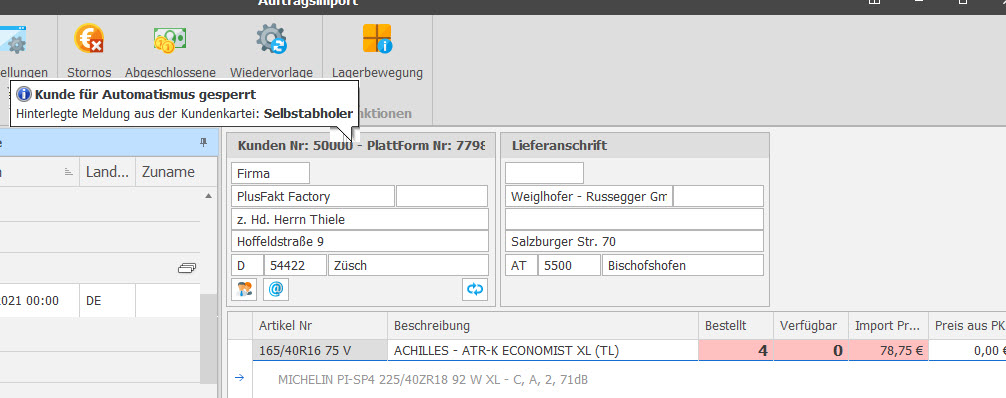Screen dimensions: 1006x398
Task: Edit customer country code D field
Action: (247, 265)
